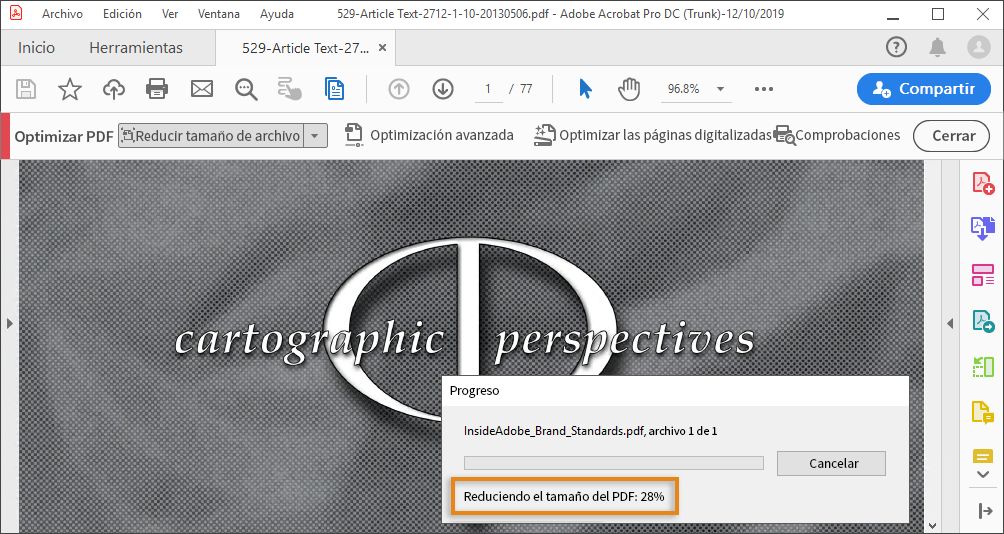This screenshot has height=534, width=1004.
Task: Close the 529-Article Text tab
Action: [382, 48]
